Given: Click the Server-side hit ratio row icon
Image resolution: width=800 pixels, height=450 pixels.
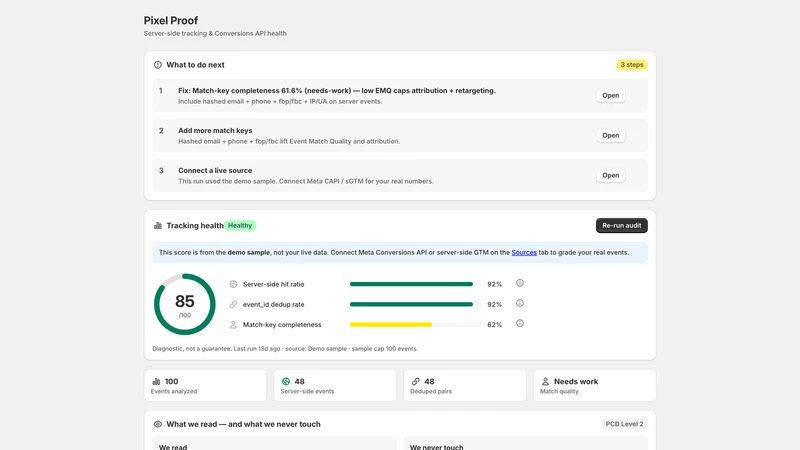Looking at the screenshot, I should (233, 284).
